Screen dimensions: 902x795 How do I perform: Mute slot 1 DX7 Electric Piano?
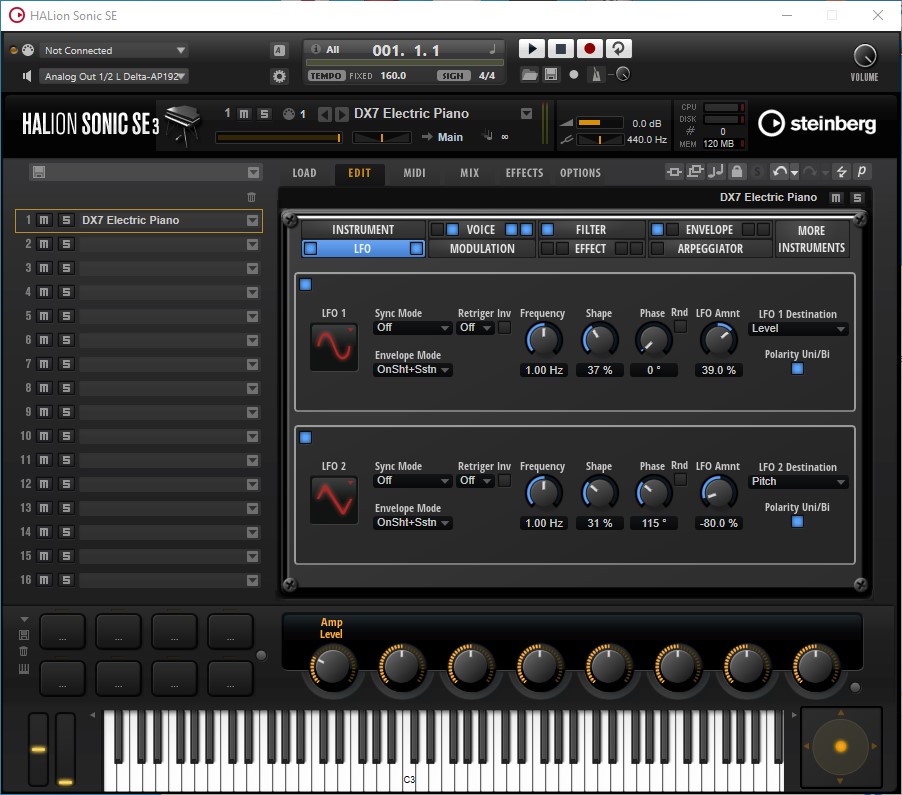pyautogui.click(x=44, y=220)
